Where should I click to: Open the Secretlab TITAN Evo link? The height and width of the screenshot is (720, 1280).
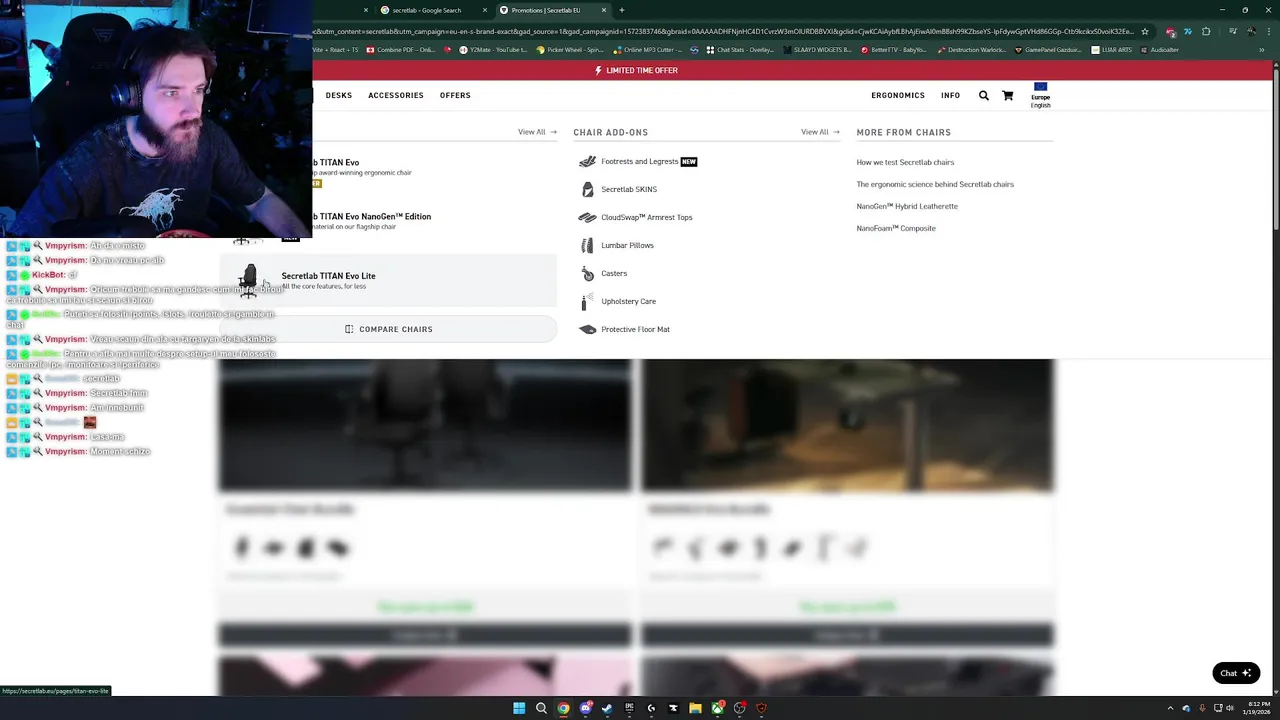[336, 162]
